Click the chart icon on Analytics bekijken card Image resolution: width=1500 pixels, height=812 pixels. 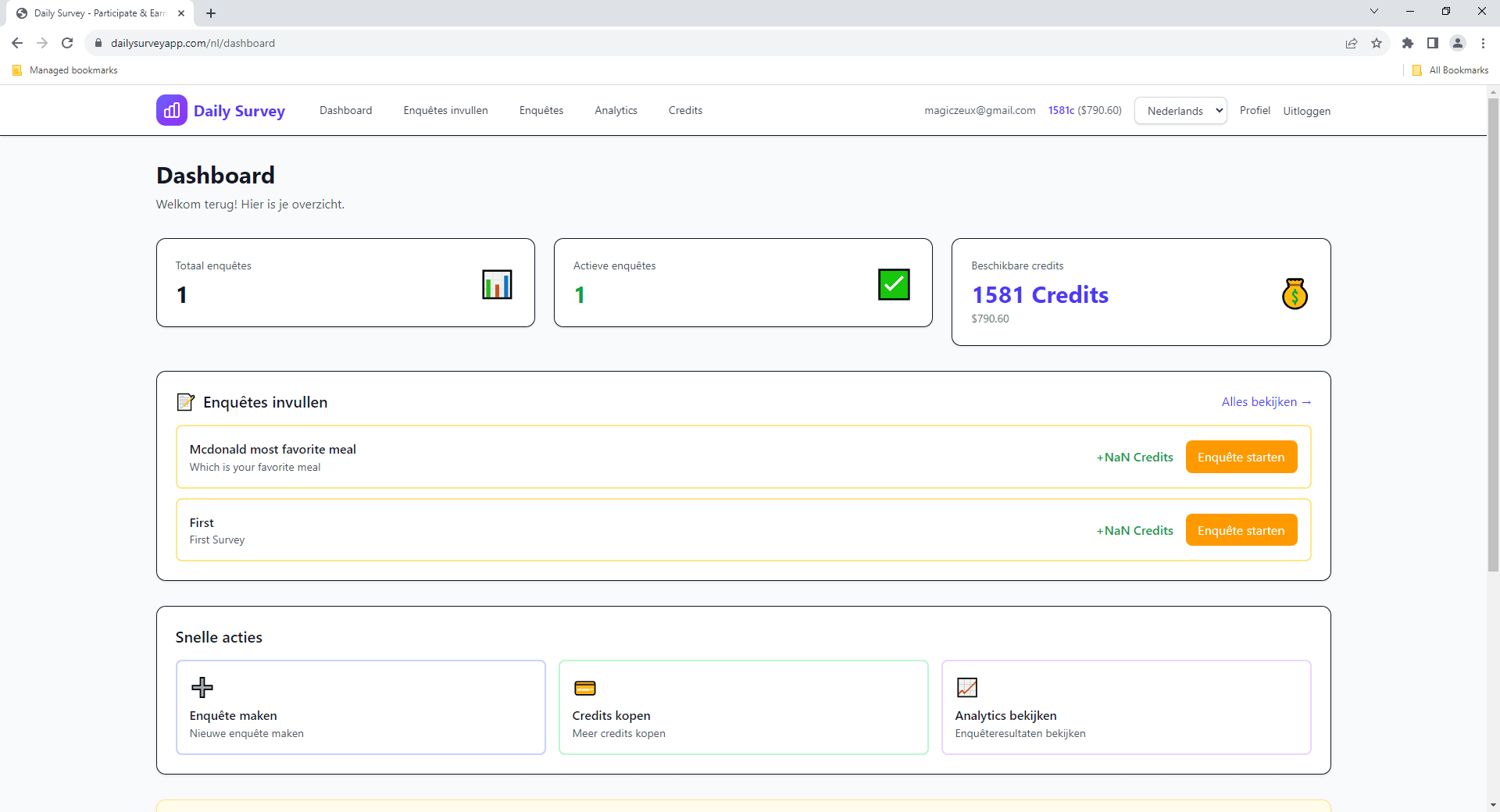pyautogui.click(x=966, y=688)
